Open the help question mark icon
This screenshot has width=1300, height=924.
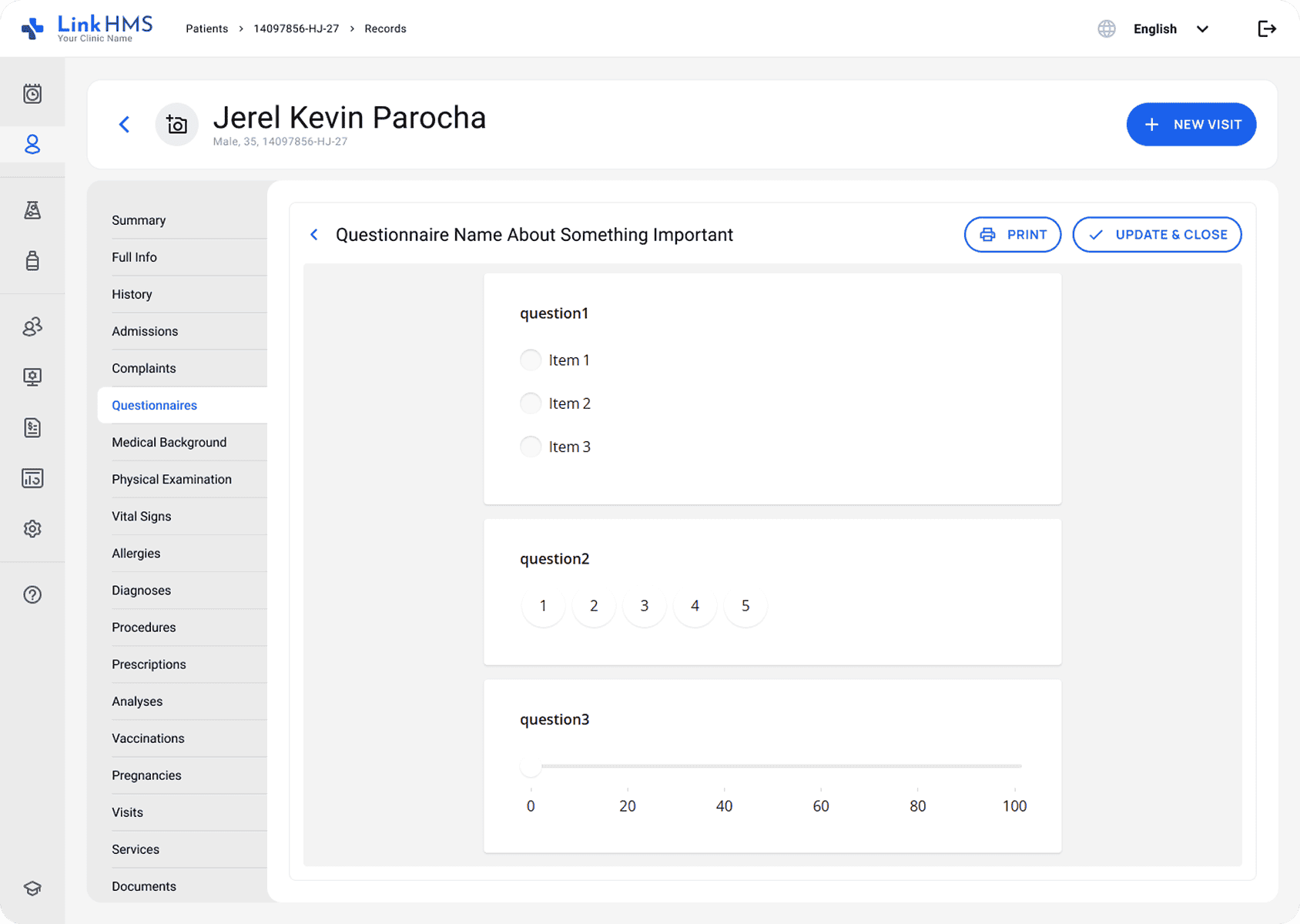point(32,594)
